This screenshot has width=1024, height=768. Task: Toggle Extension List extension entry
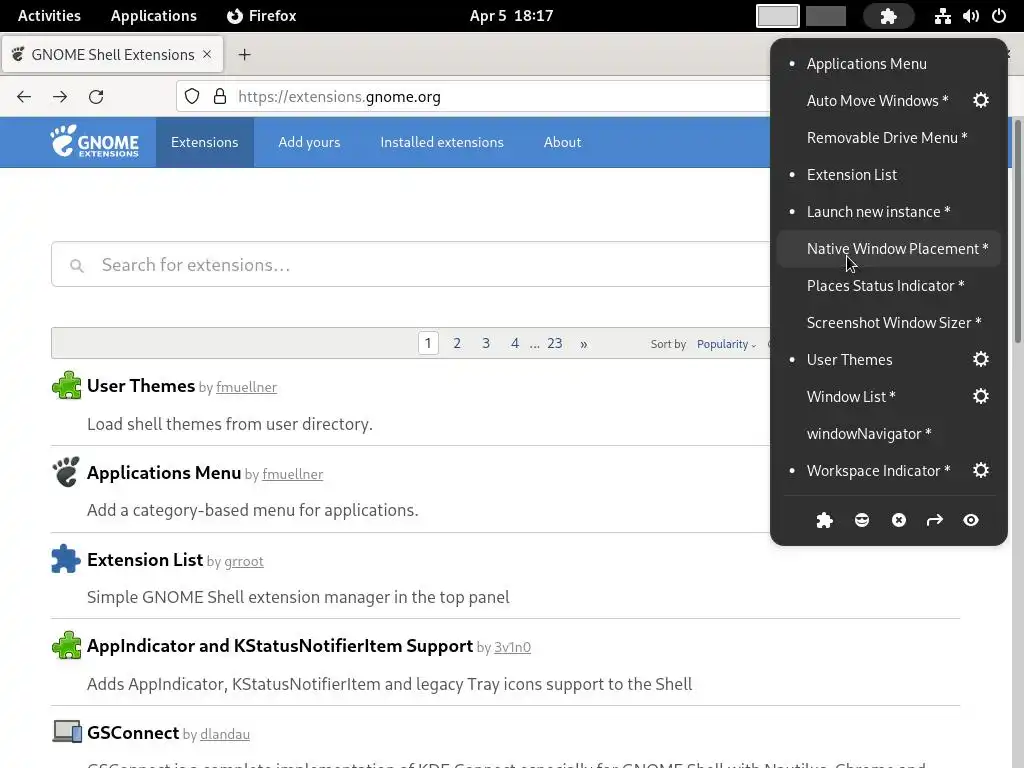889,175
